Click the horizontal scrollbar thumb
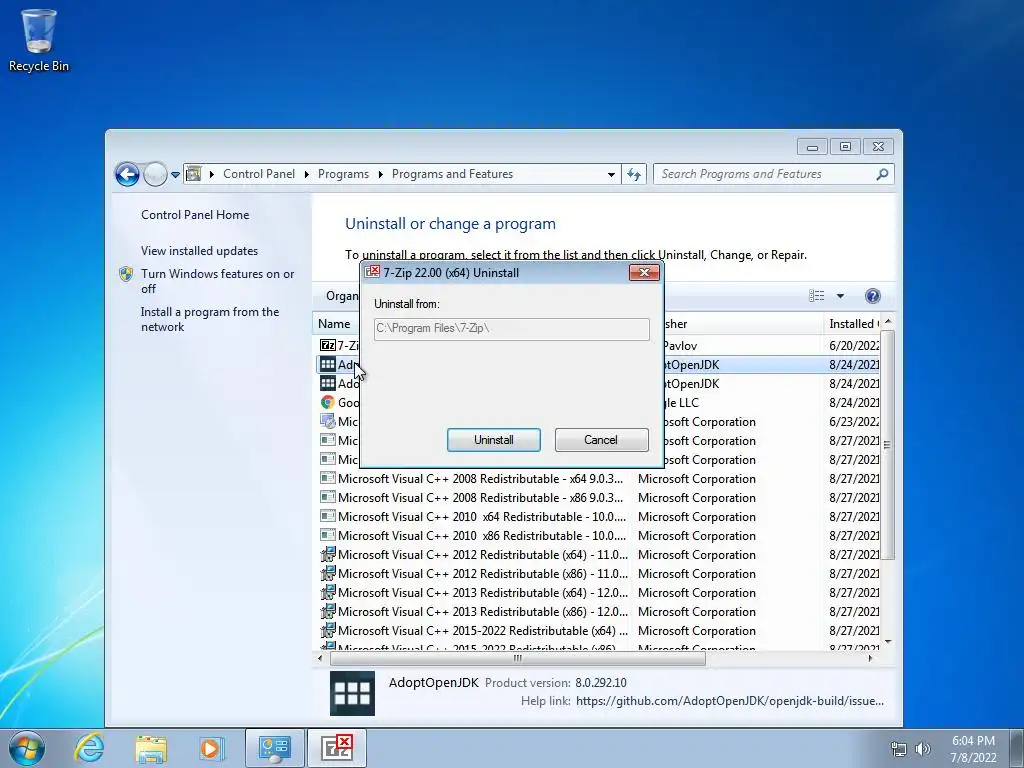 point(517,658)
